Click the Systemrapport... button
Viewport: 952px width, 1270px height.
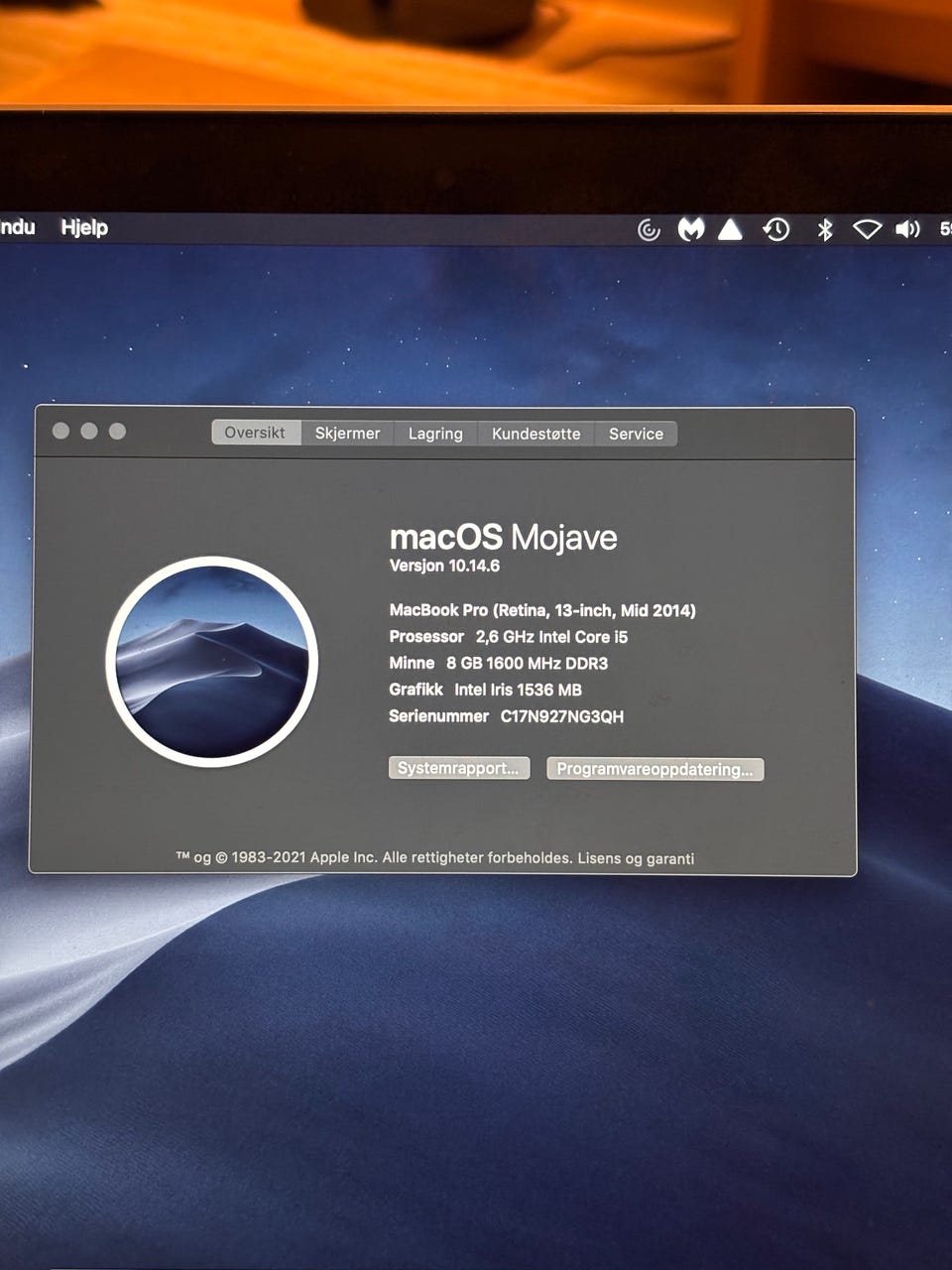tap(458, 768)
